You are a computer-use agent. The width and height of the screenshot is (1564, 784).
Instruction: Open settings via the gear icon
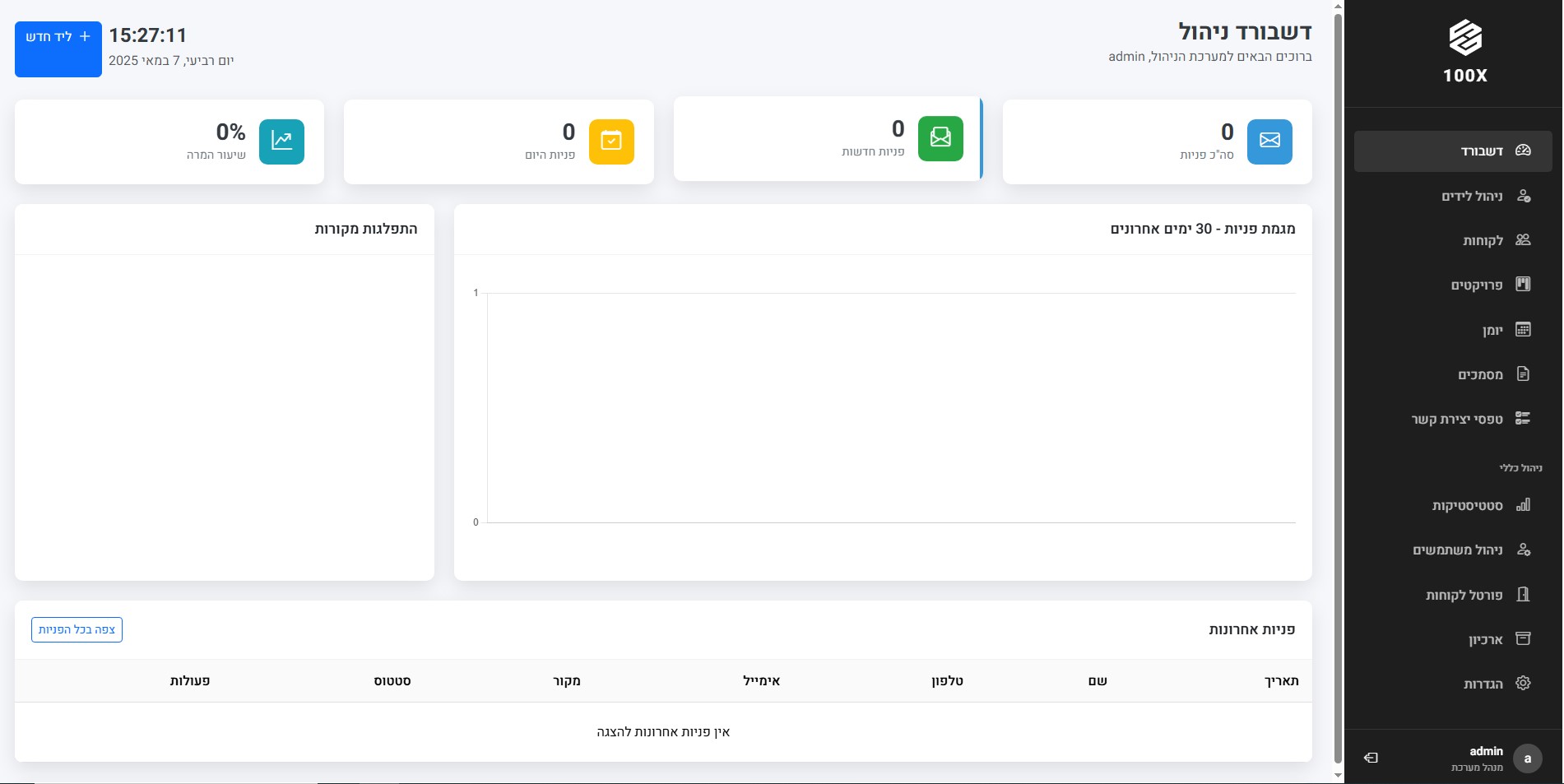click(x=1523, y=684)
